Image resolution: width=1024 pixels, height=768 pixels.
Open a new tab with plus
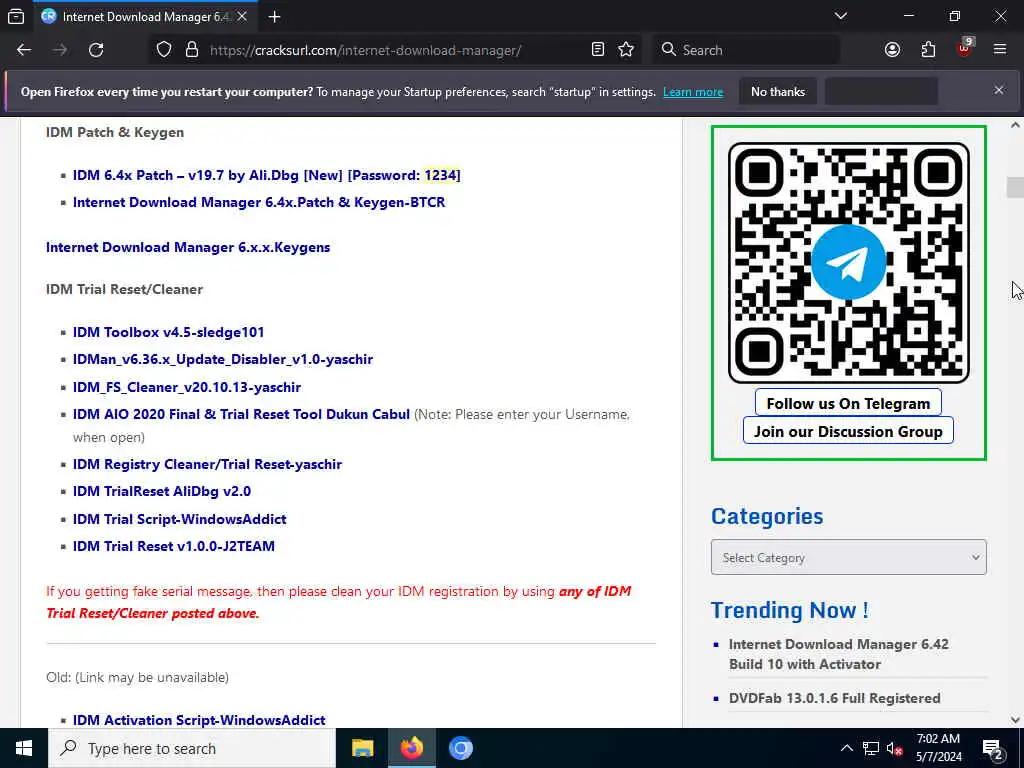274,17
